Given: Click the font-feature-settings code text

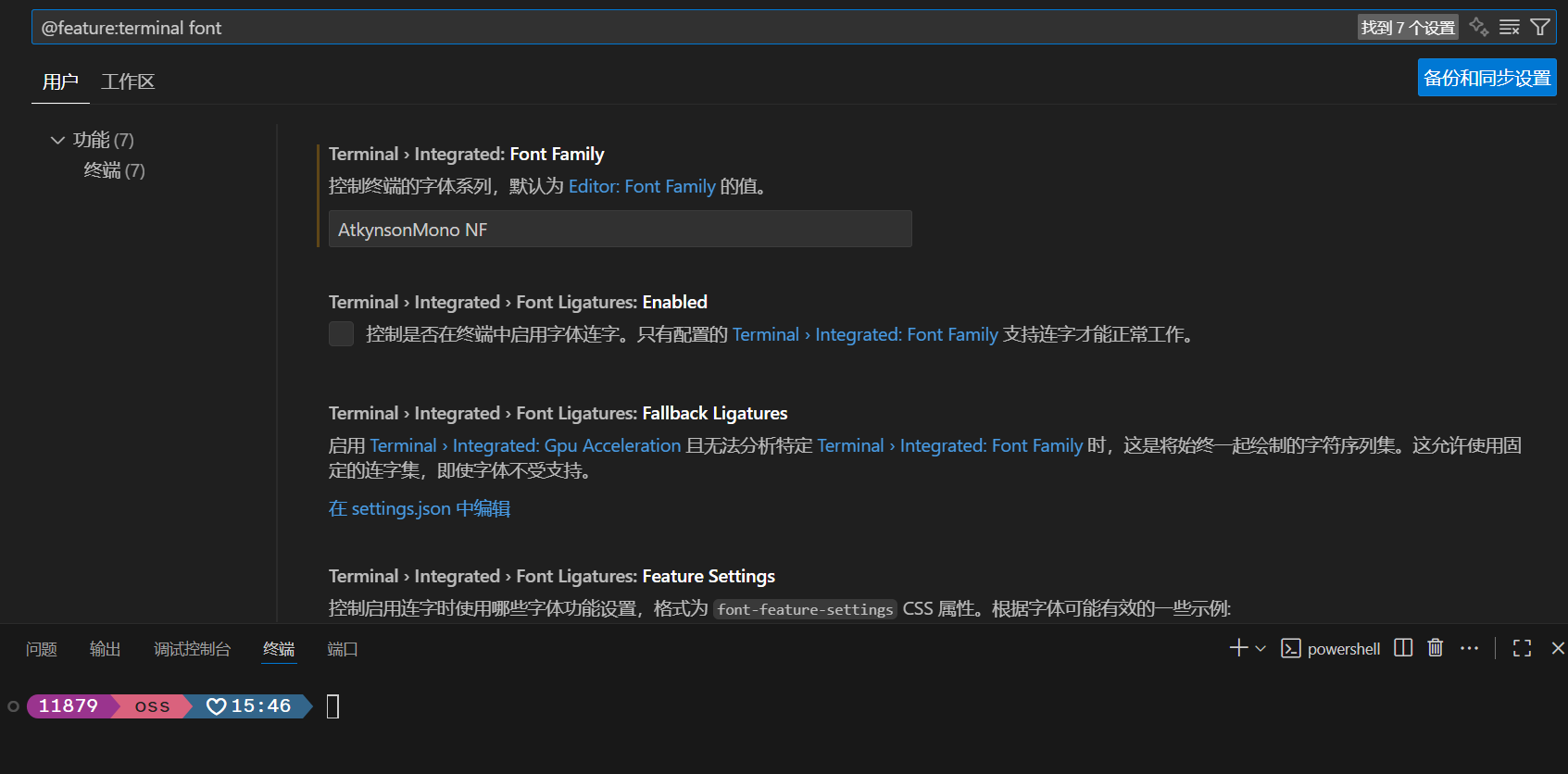Looking at the screenshot, I should pyautogui.click(x=805, y=609).
